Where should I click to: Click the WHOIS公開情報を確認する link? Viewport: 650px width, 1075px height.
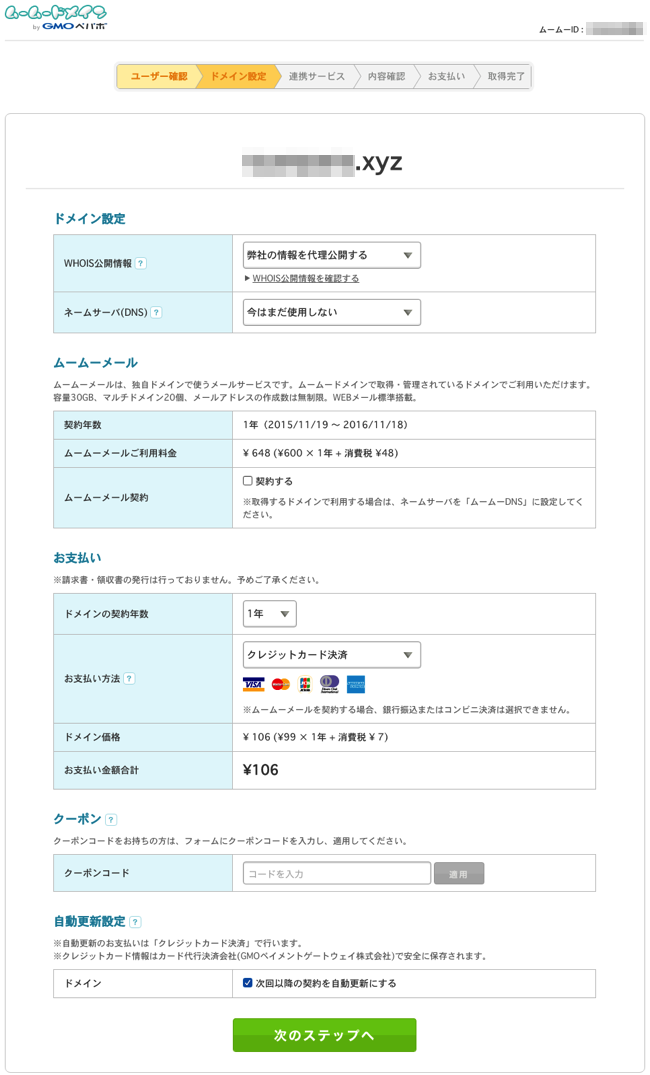[x=305, y=279]
